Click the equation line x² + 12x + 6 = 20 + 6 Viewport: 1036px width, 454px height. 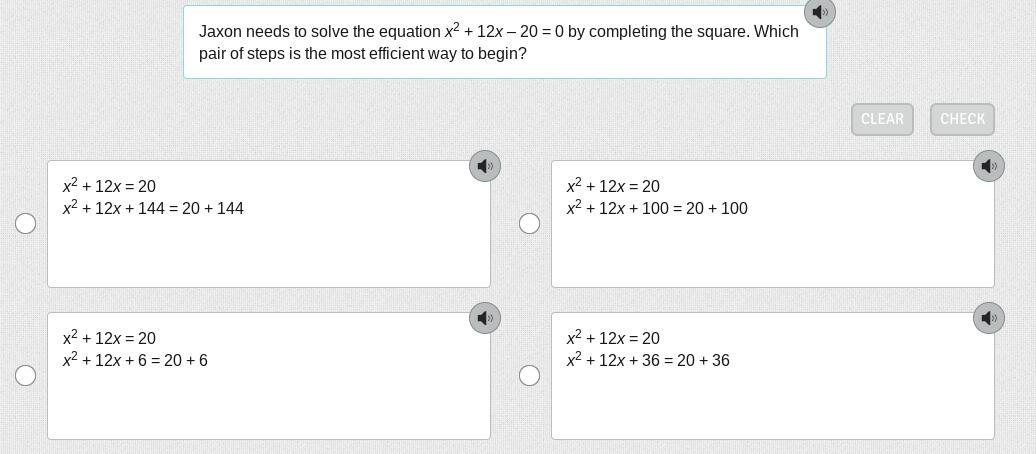[135, 360]
